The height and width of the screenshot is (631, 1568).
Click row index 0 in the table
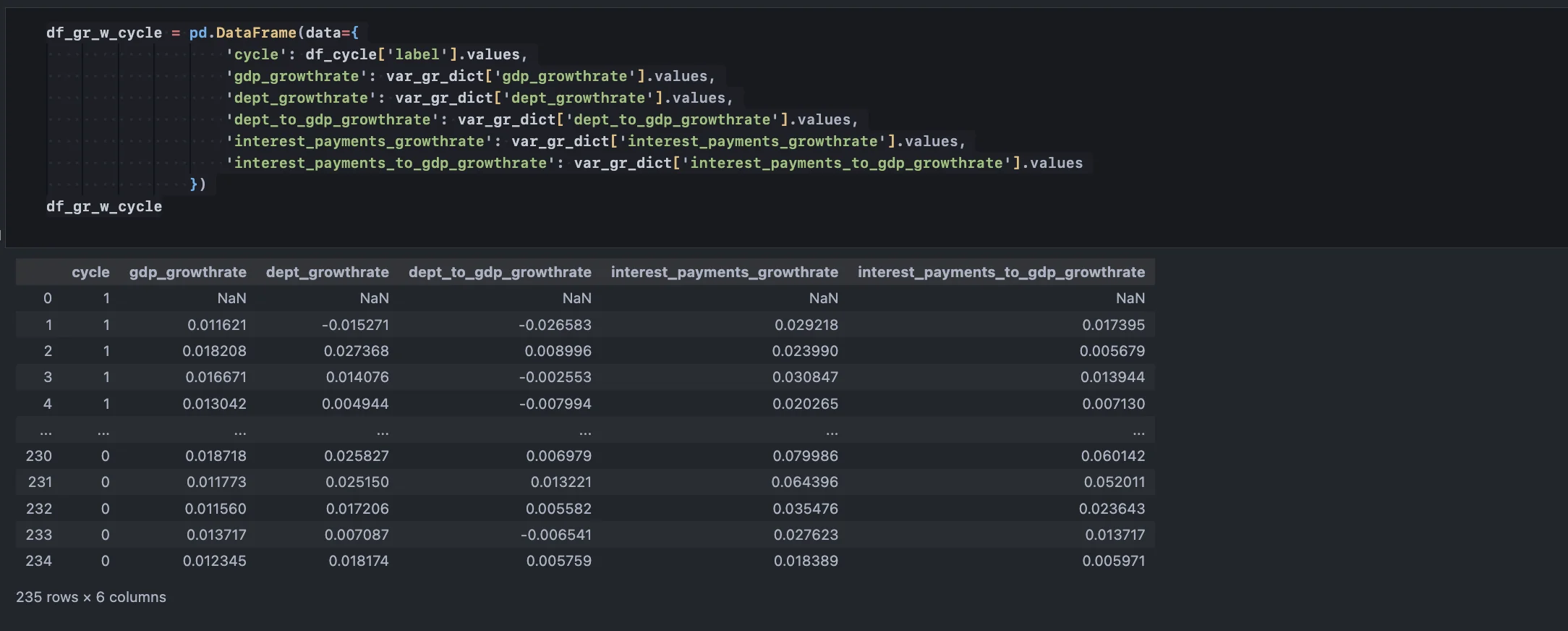tap(47, 298)
